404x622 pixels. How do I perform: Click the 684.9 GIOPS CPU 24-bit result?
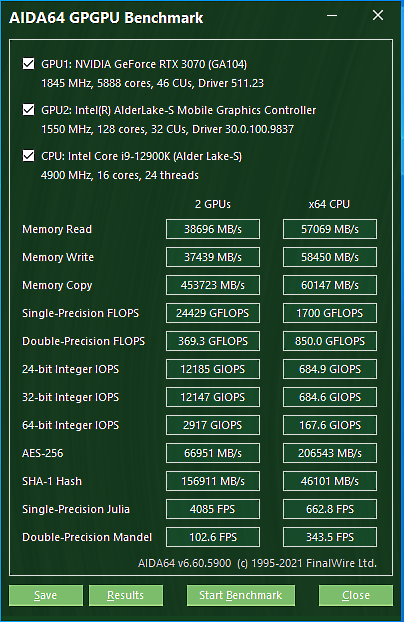point(330,369)
